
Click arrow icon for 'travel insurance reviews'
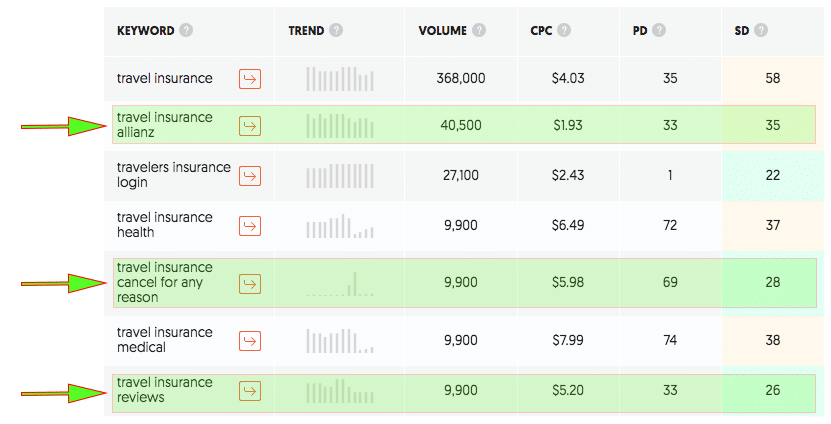250,391
